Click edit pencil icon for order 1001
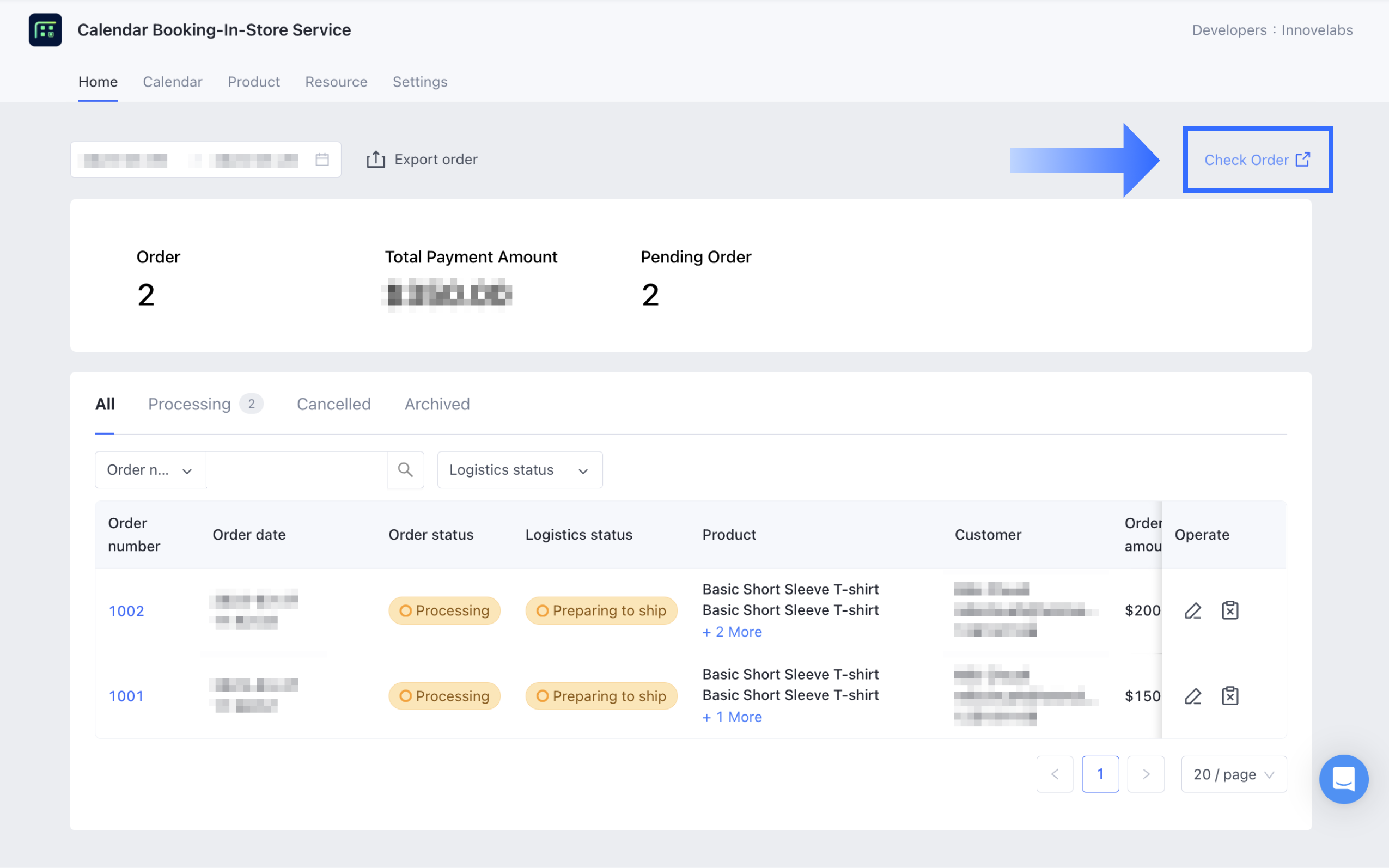The image size is (1389, 868). [x=1192, y=696]
